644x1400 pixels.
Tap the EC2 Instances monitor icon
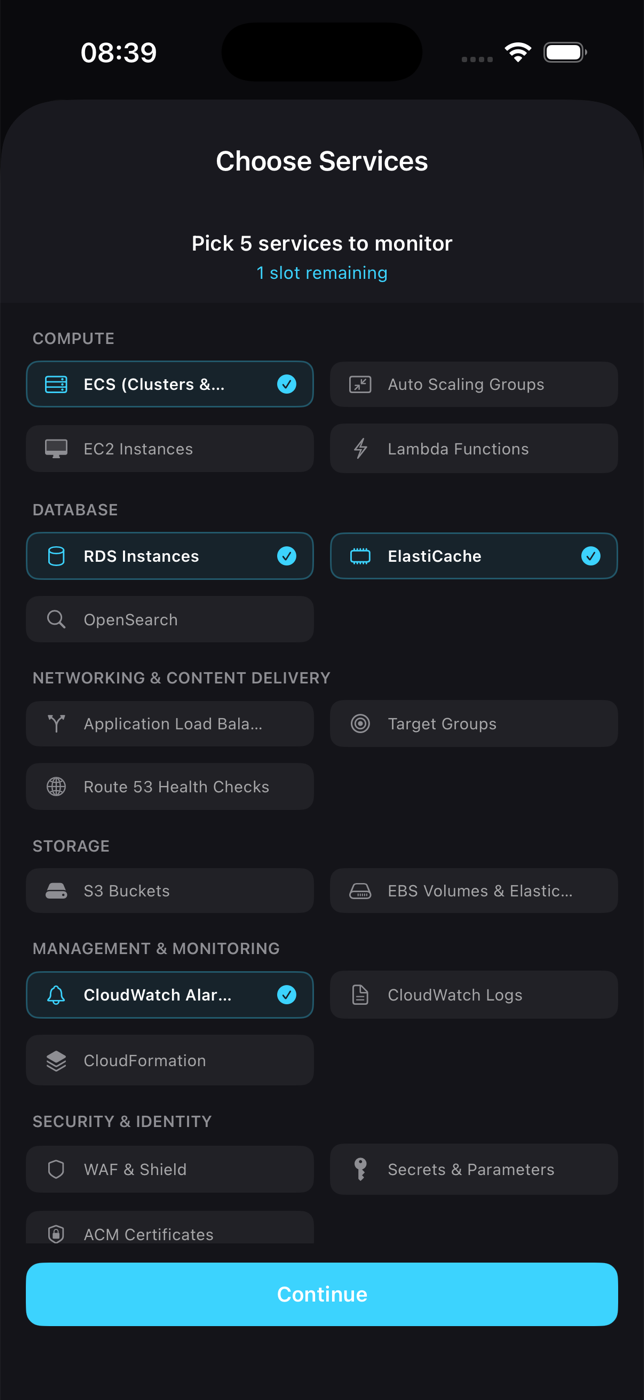(x=56, y=449)
